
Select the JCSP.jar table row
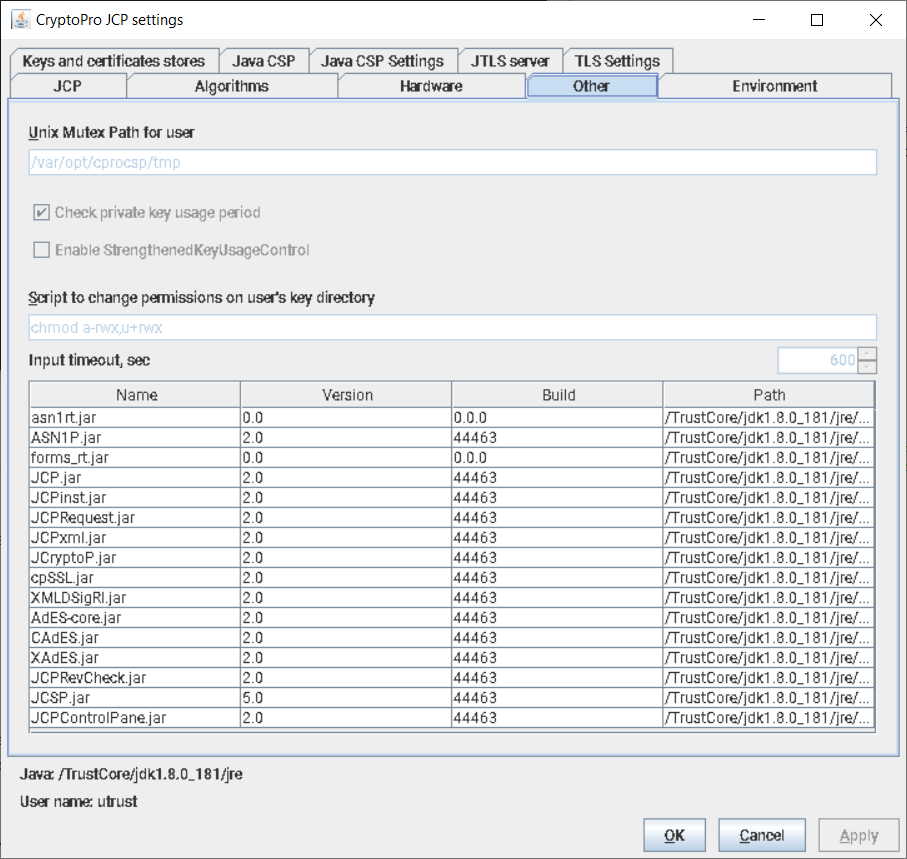click(135, 698)
